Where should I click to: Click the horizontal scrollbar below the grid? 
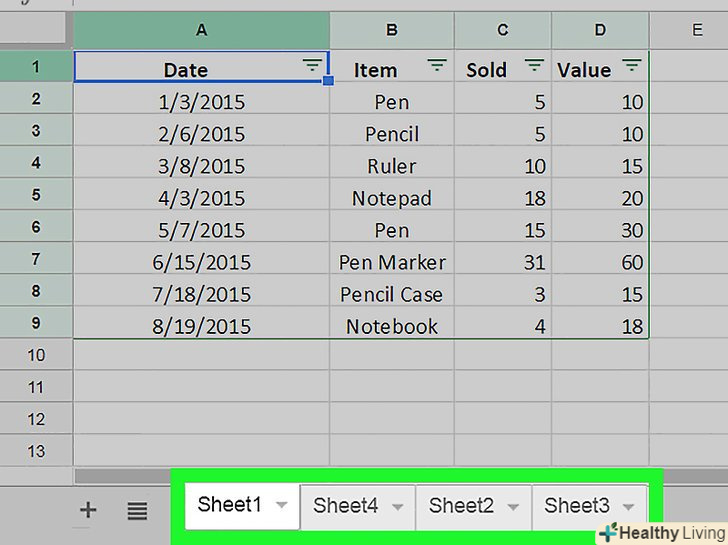coord(360,476)
